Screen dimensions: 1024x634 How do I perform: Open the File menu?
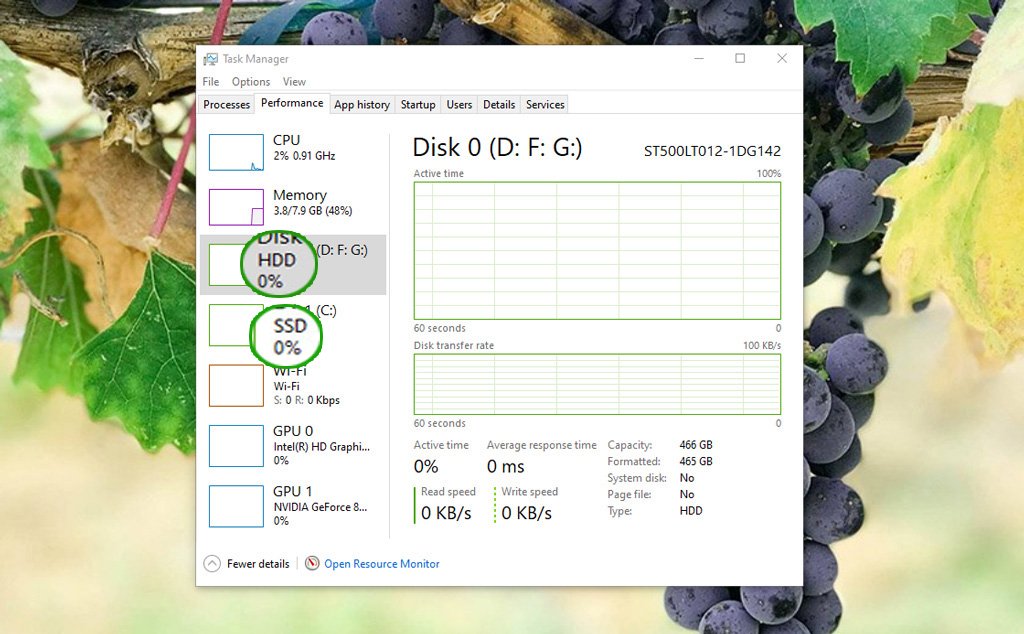click(x=211, y=82)
